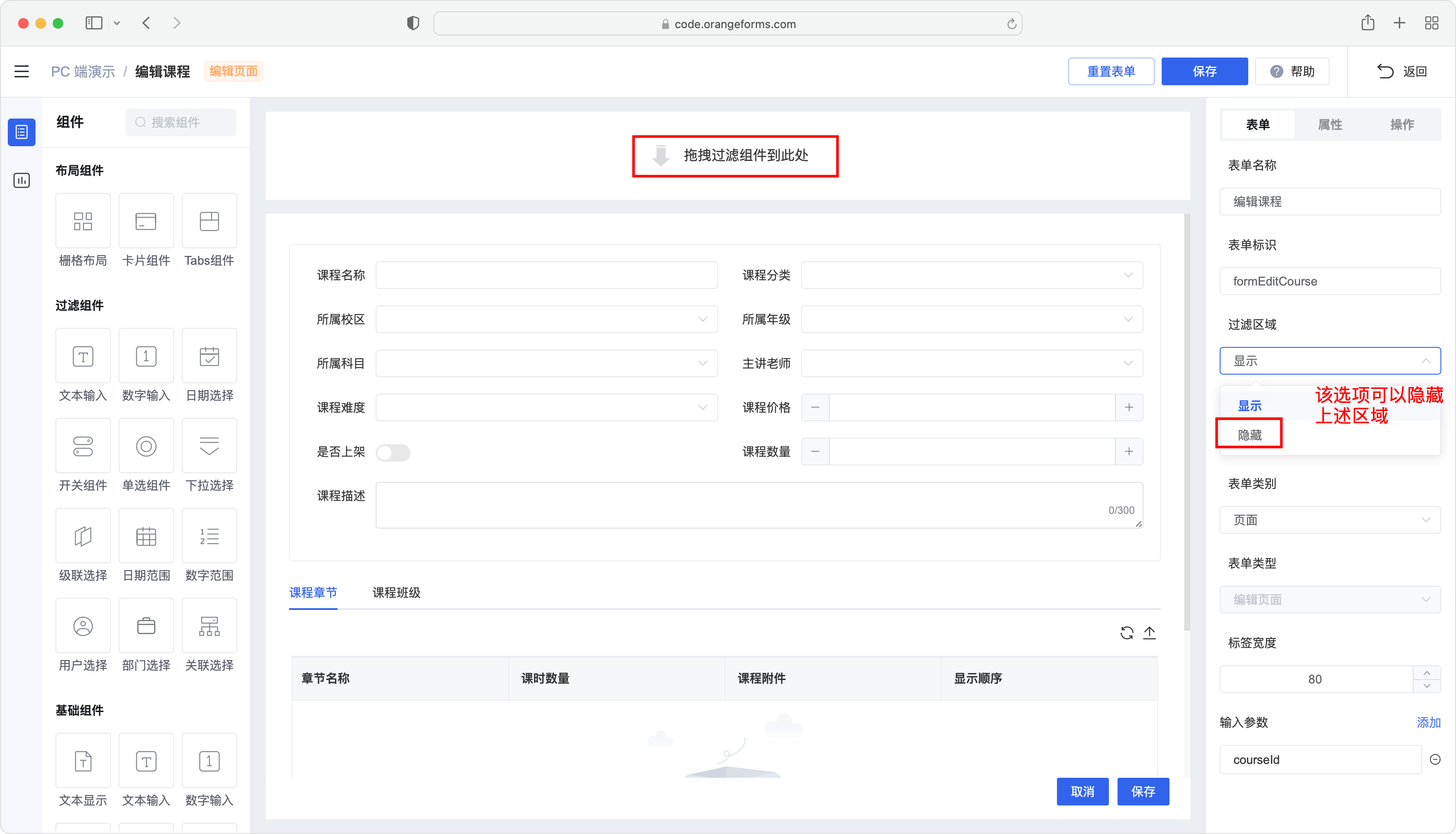Click the upload icon above table
Screen dimensions: 1456x834
(x=1150, y=633)
